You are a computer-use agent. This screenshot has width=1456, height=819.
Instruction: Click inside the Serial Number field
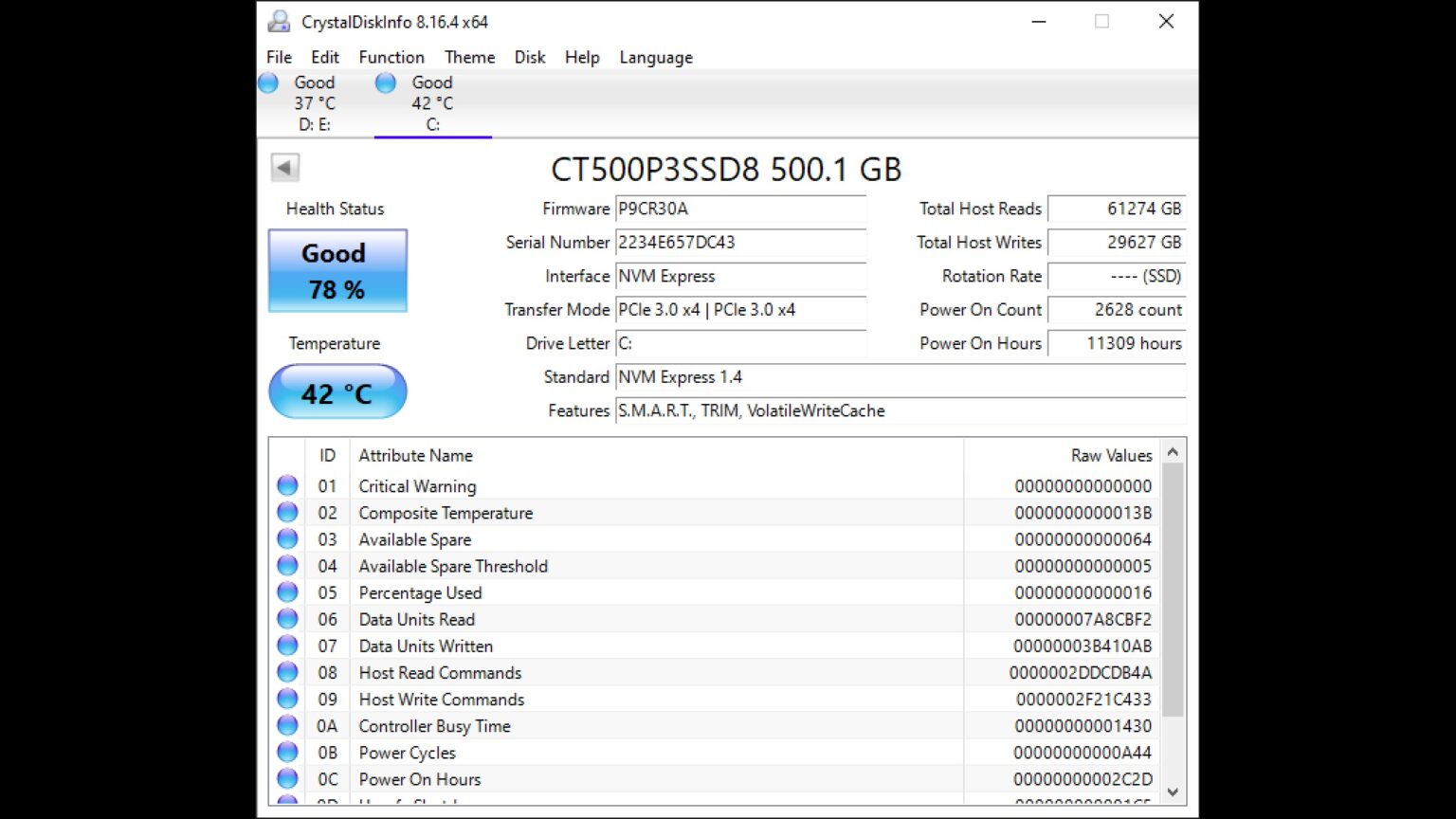point(740,244)
